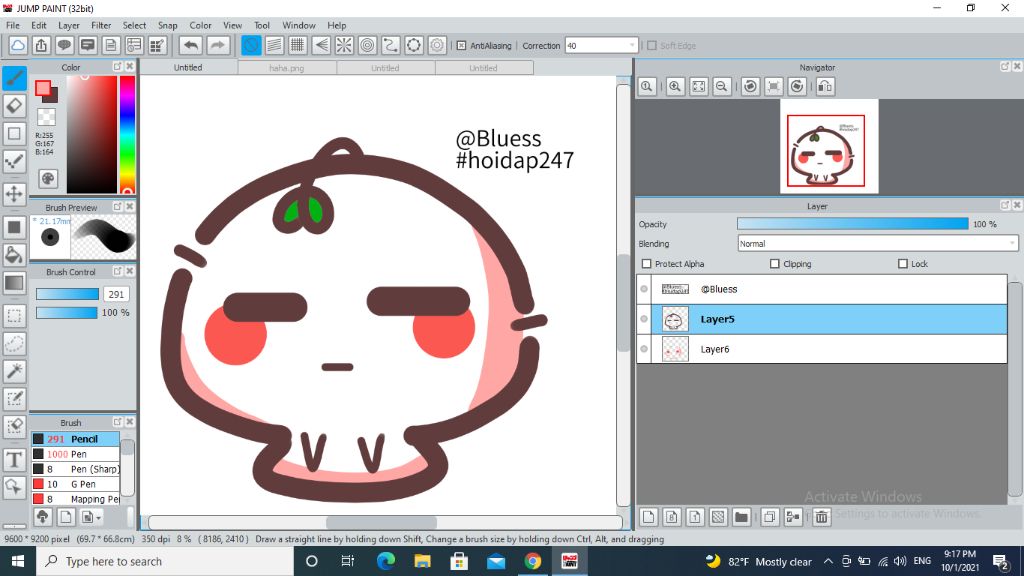Open the Filter menu
This screenshot has height=576, width=1024.
point(101,25)
